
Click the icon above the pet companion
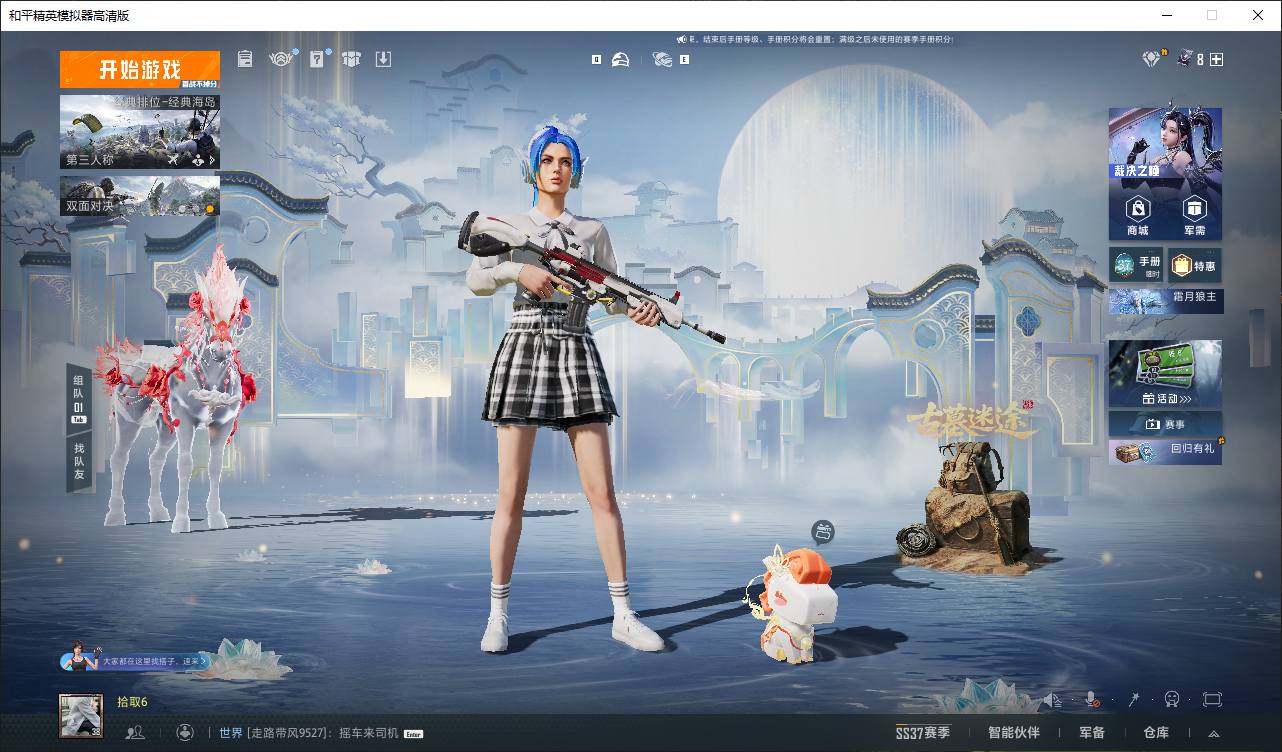point(822,531)
